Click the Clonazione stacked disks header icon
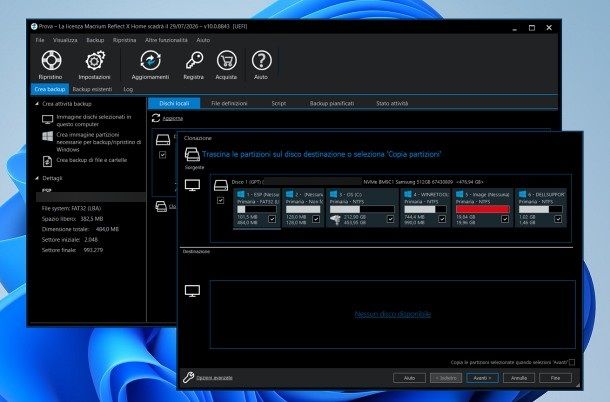 (192, 155)
